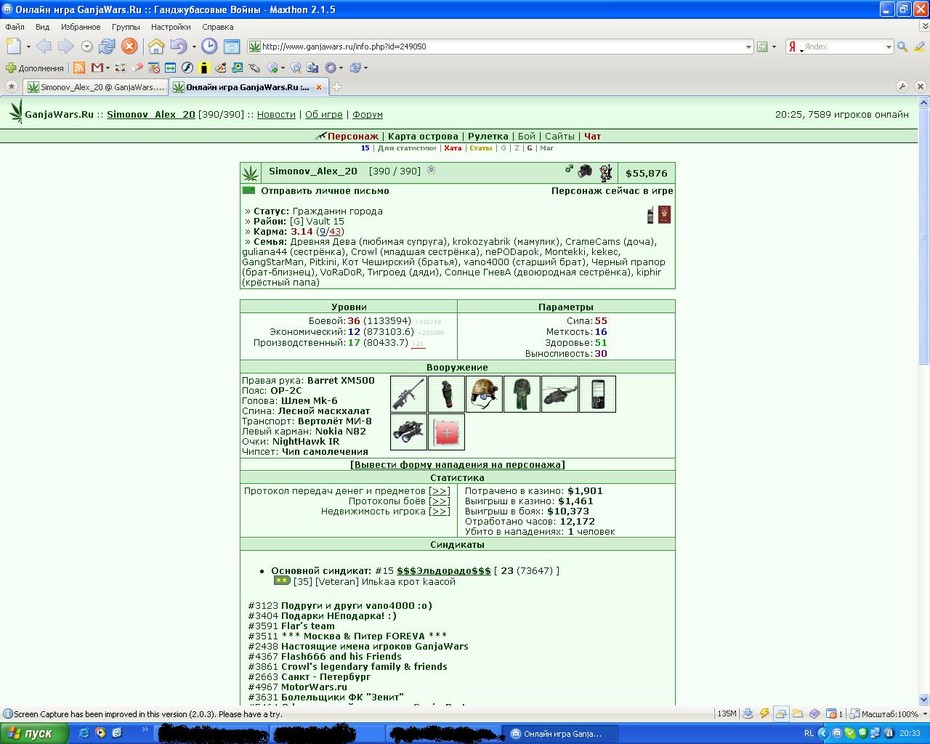The height and width of the screenshot is (744, 930).
Task: Click the green mail envelope icon
Action: pyautogui.click(x=249, y=190)
